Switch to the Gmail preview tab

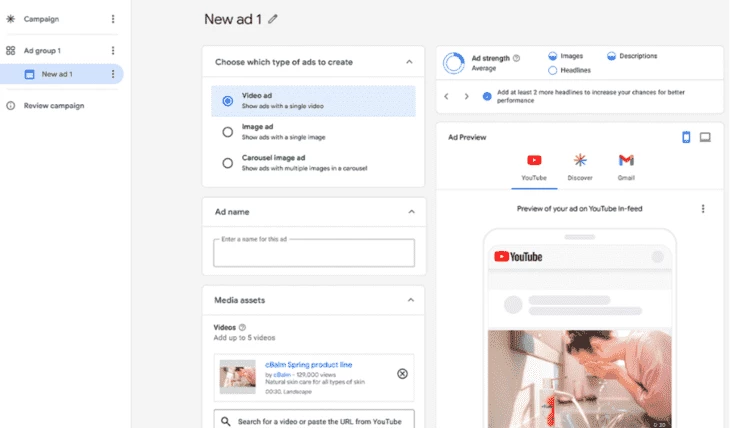pyautogui.click(x=626, y=168)
